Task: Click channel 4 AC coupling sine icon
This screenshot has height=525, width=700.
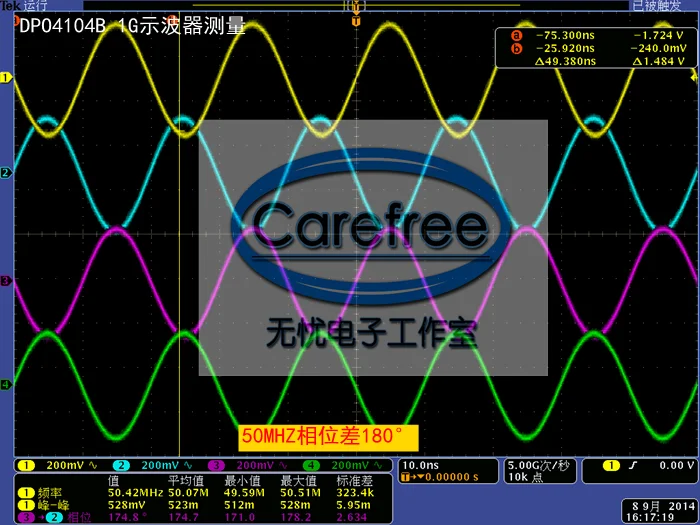Action: pos(378,466)
